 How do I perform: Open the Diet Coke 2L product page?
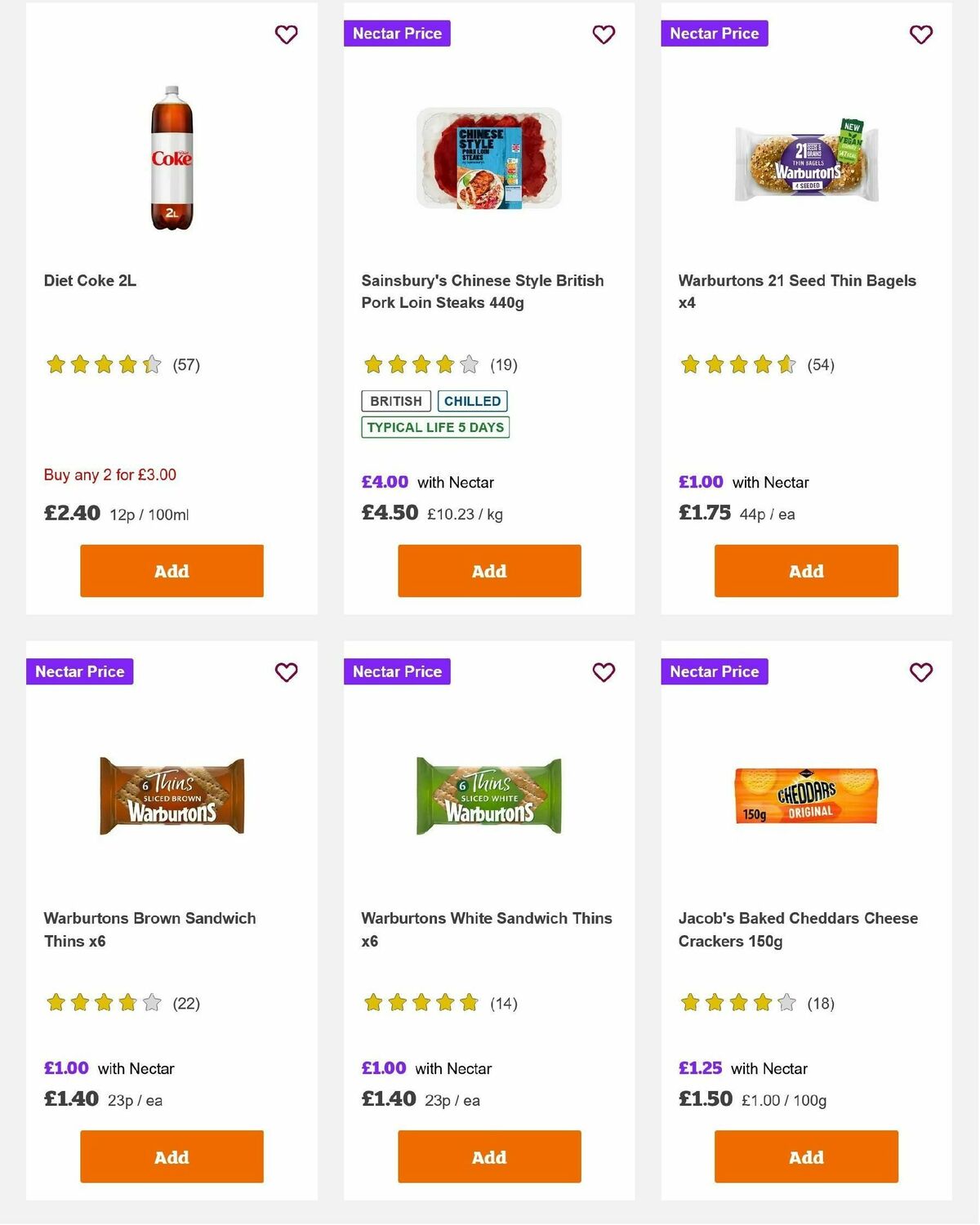click(x=90, y=280)
